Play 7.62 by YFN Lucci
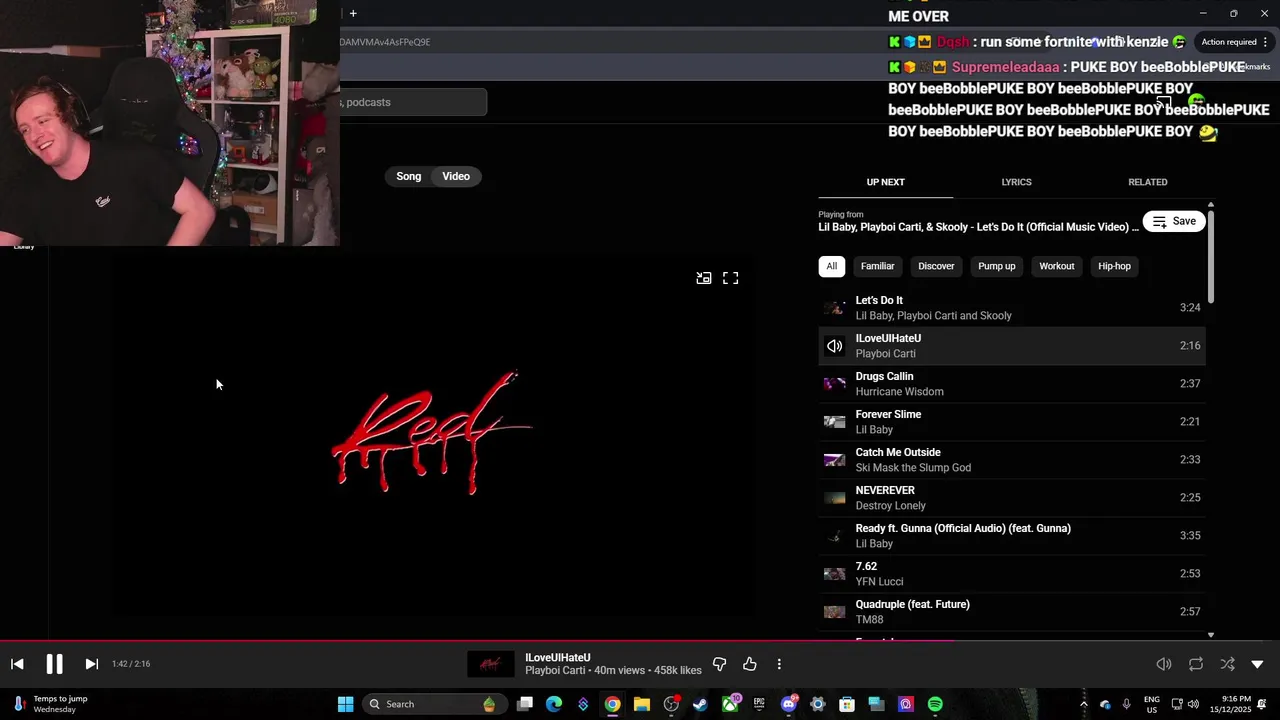 (1011, 574)
